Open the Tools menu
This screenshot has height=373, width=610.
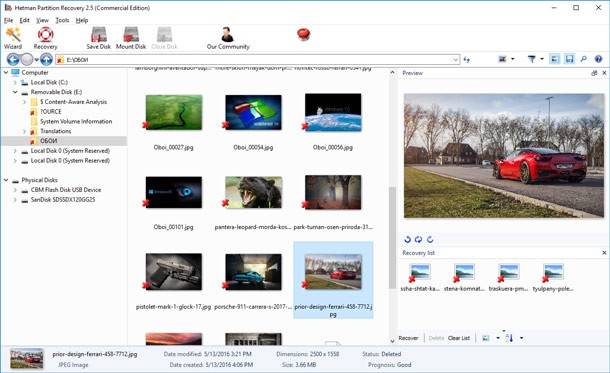point(62,20)
